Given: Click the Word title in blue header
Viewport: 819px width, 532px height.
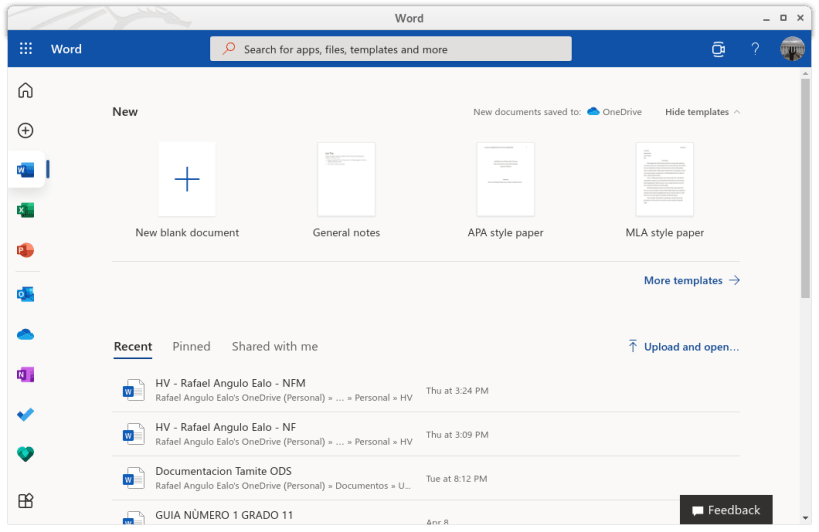Looking at the screenshot, I should [x=66, y=49].
